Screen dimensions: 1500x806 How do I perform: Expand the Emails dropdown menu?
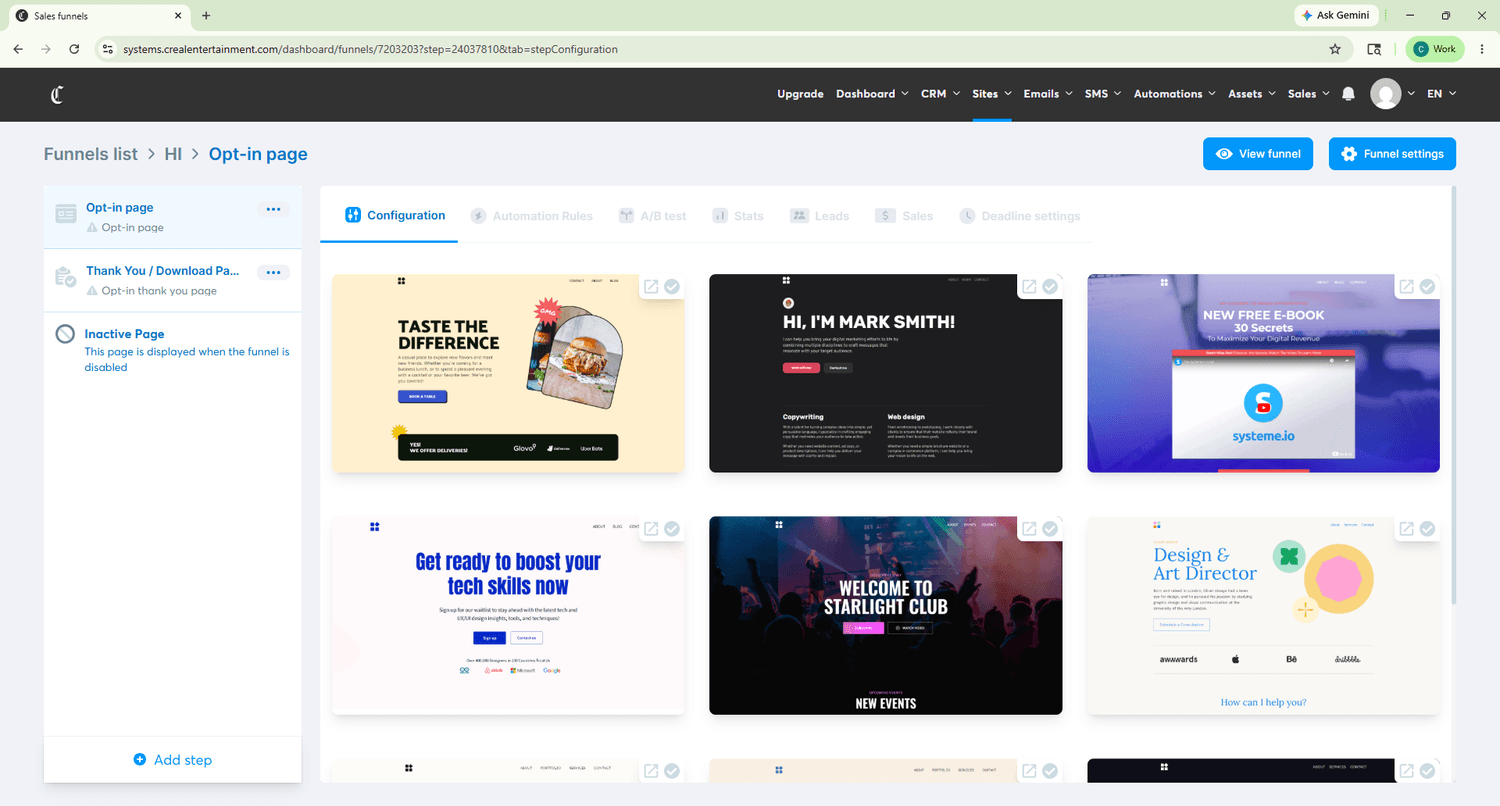tap(1048, 94)
